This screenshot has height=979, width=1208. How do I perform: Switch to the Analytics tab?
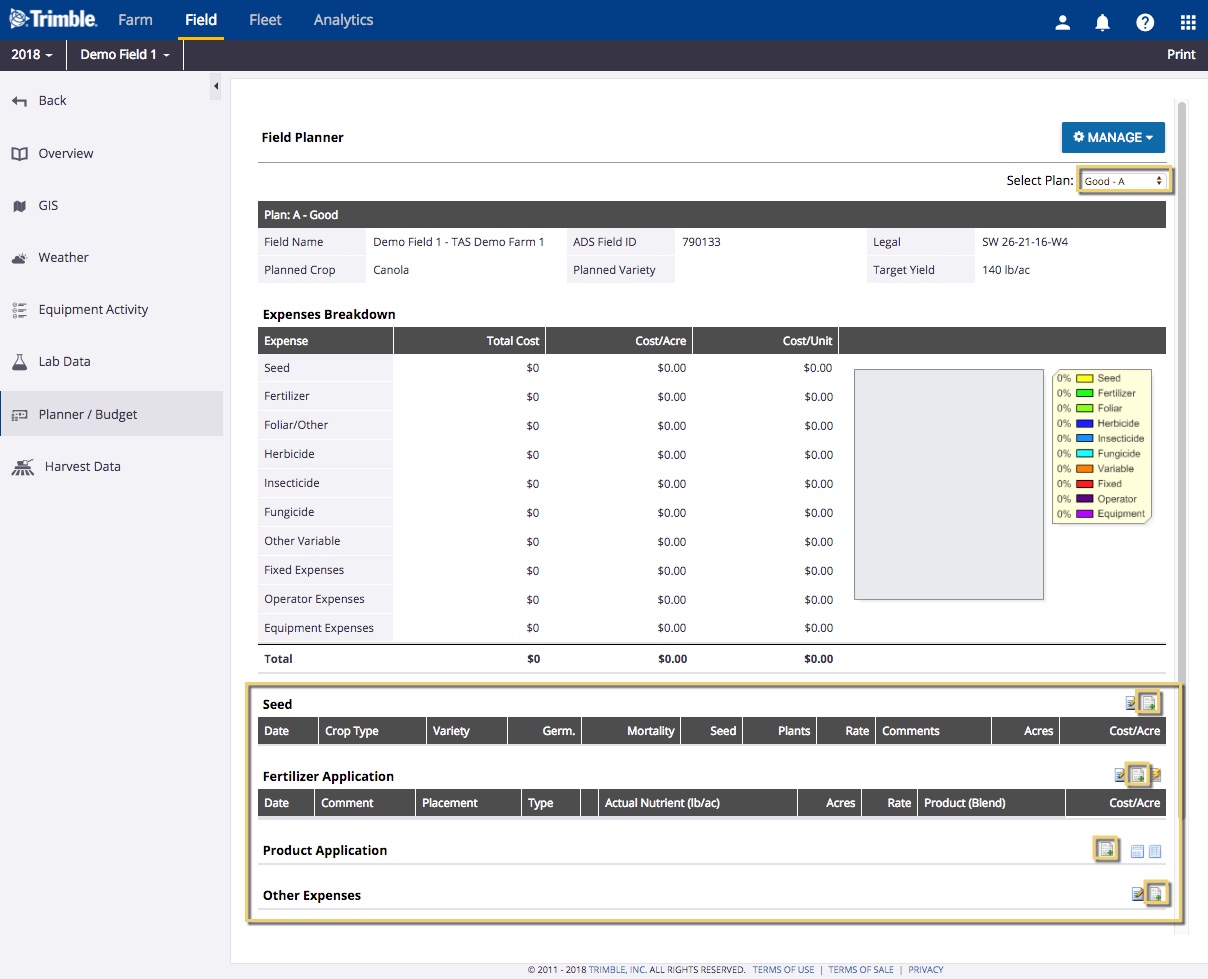point(343,20)
